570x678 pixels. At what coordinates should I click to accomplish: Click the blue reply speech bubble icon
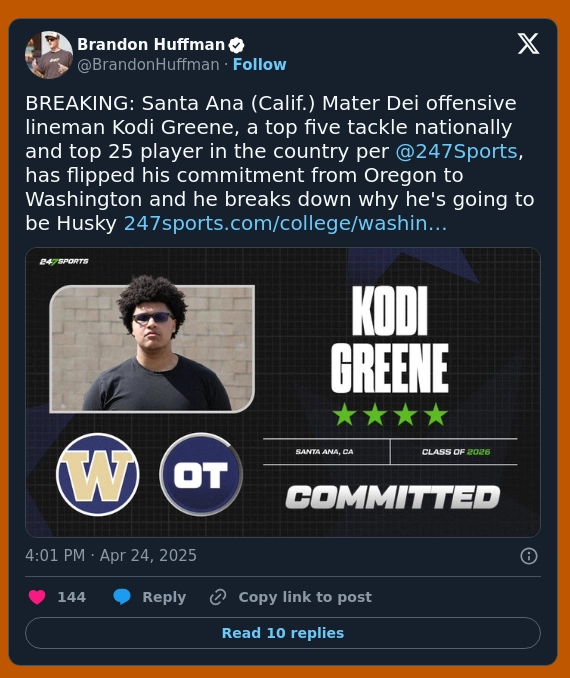click(122, 597)
